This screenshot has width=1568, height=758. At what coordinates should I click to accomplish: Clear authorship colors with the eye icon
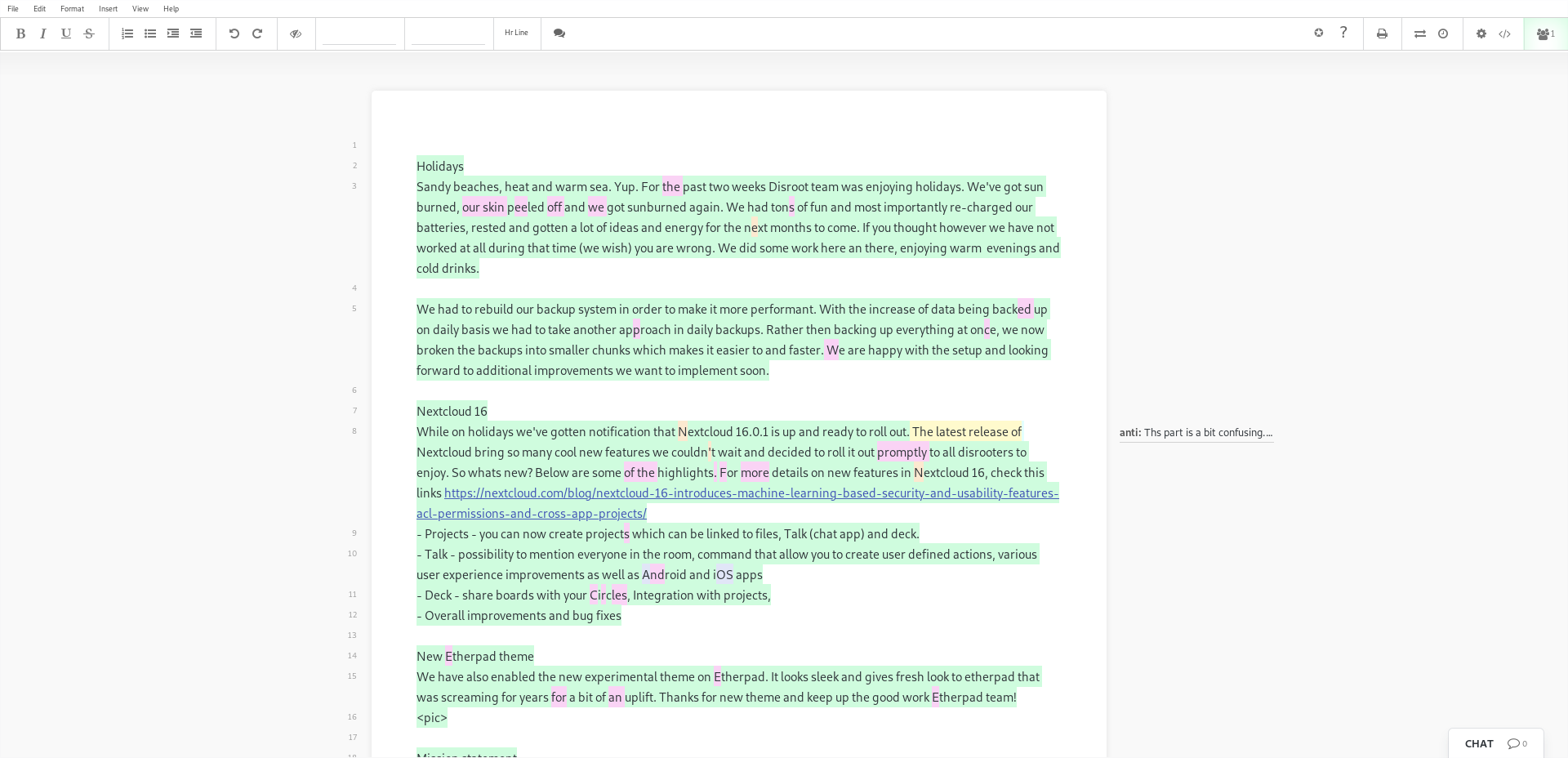(296, 33)
